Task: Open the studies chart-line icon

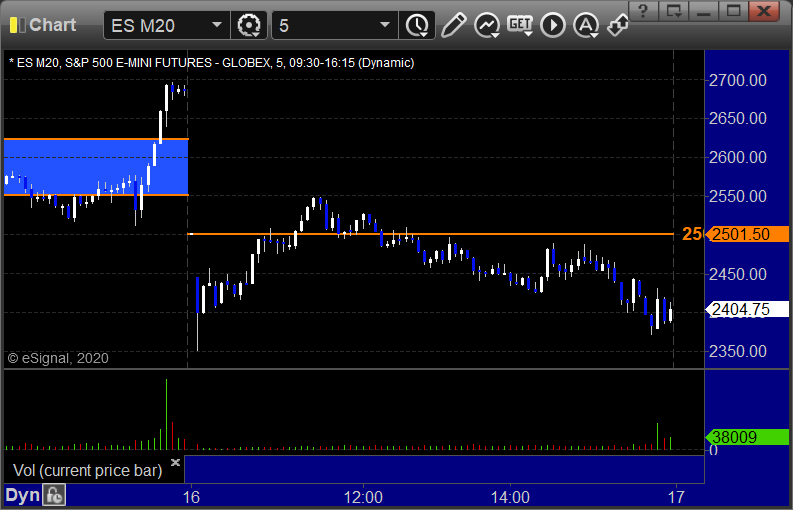Action: (487, 25)
